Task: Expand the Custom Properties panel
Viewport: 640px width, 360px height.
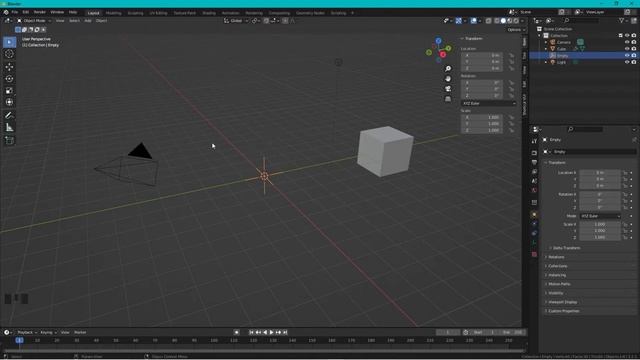Action: 563,311
